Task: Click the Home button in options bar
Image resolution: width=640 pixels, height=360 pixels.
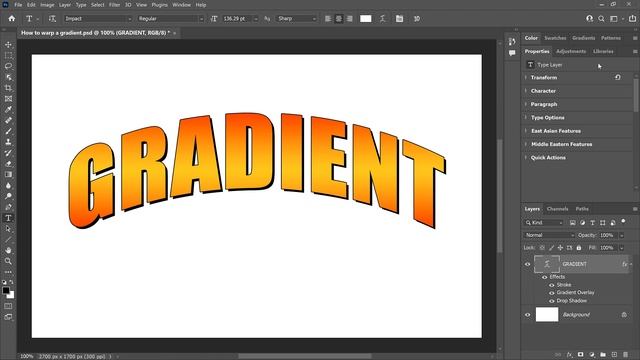Action: pyautogui.click(x=11, y=18)
